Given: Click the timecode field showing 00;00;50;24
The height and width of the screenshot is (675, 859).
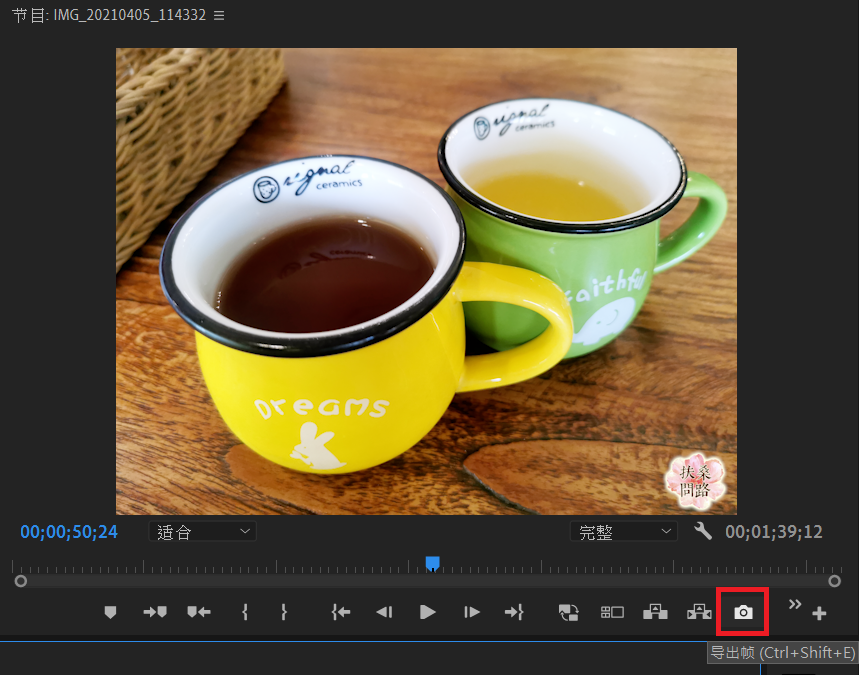Looking at the screenshot, I should (68, 531).
